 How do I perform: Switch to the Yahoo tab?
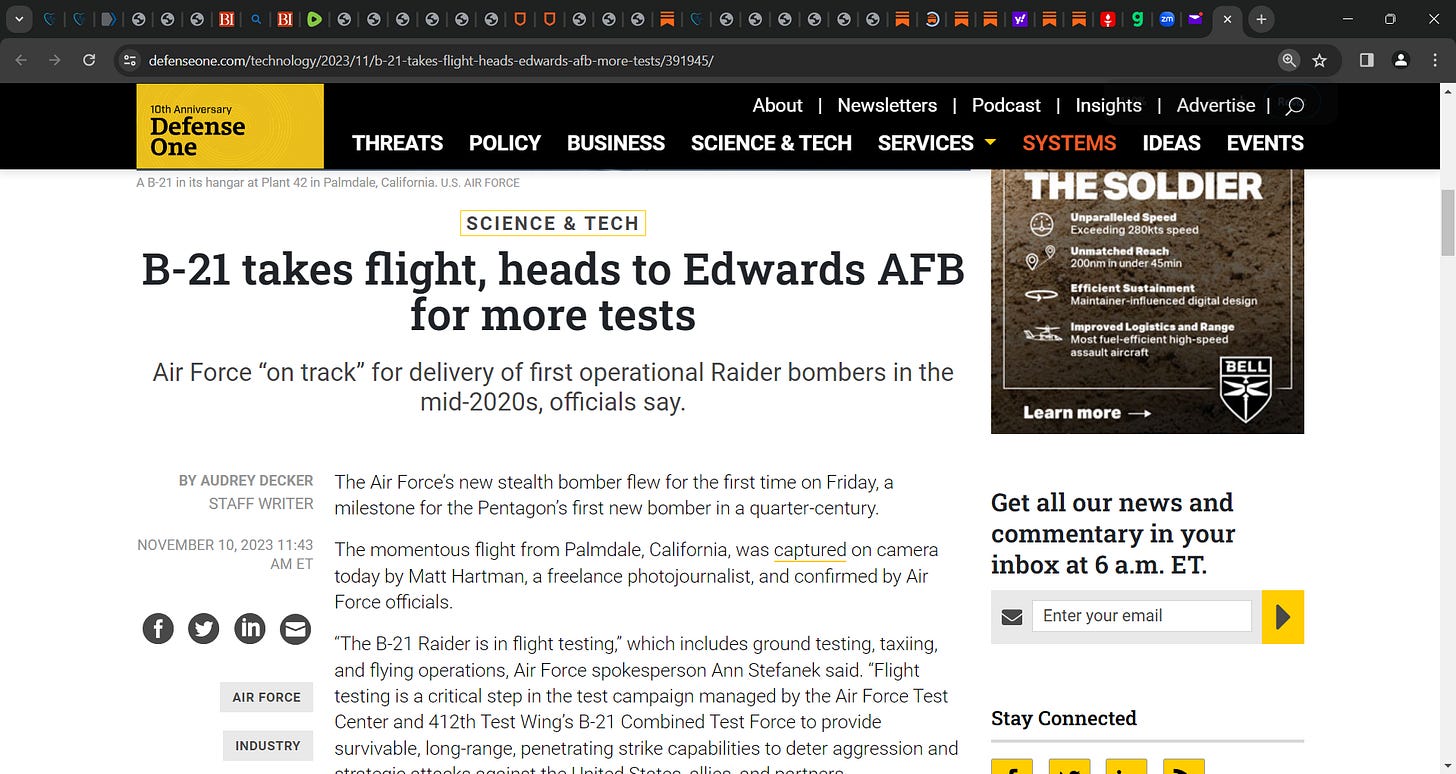pyautogui.click(x=1020, y=19)
